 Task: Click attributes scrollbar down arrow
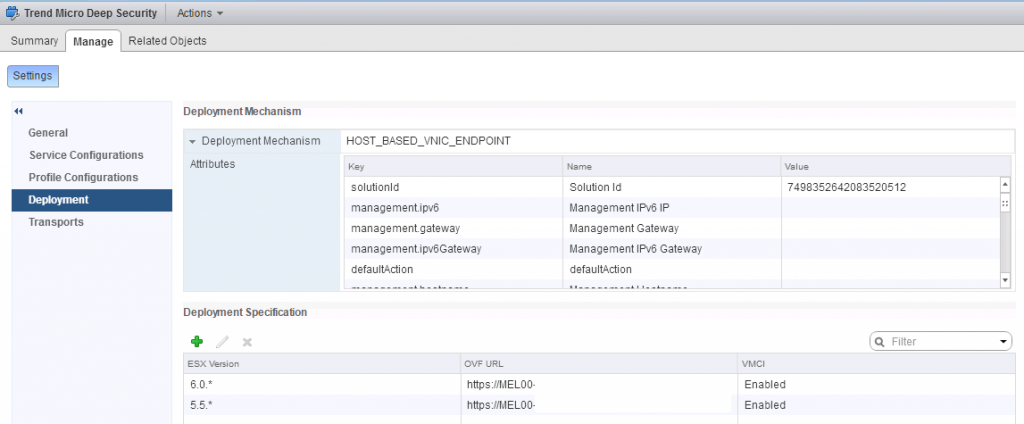1005,280
